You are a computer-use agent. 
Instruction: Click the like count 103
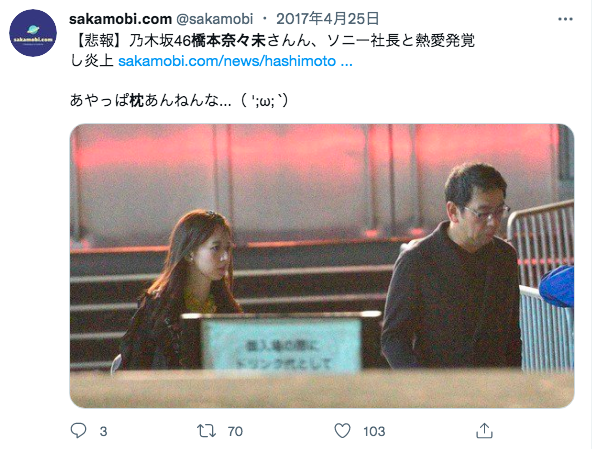click(374, 431)
